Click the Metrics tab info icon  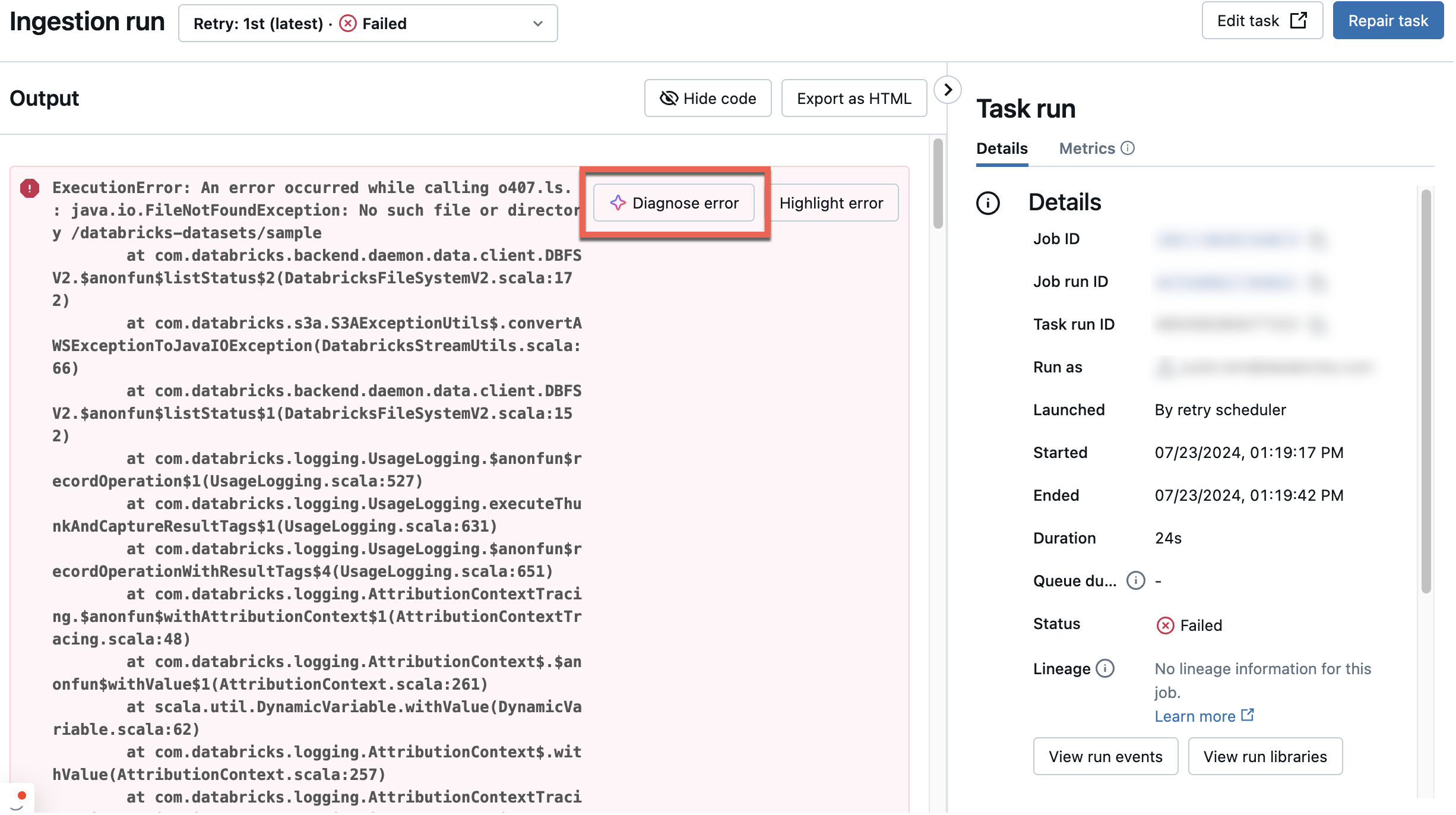coord(1128,148)
